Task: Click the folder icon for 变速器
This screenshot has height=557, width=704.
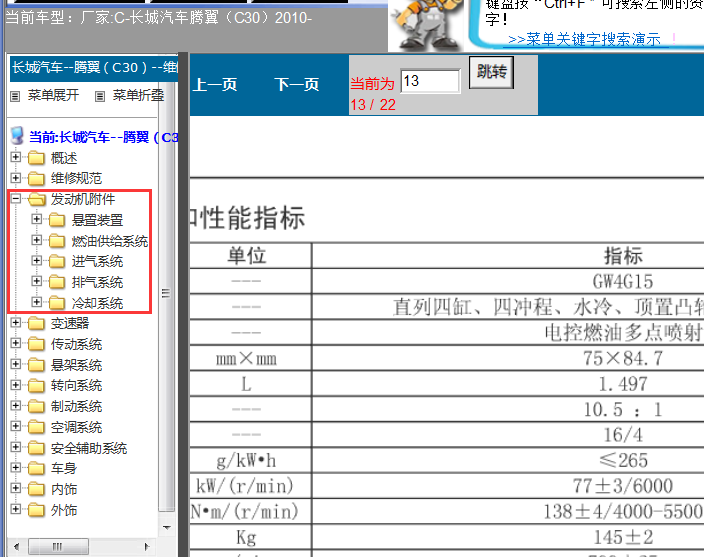Action: pyautogui.click(x=36, y=323)
